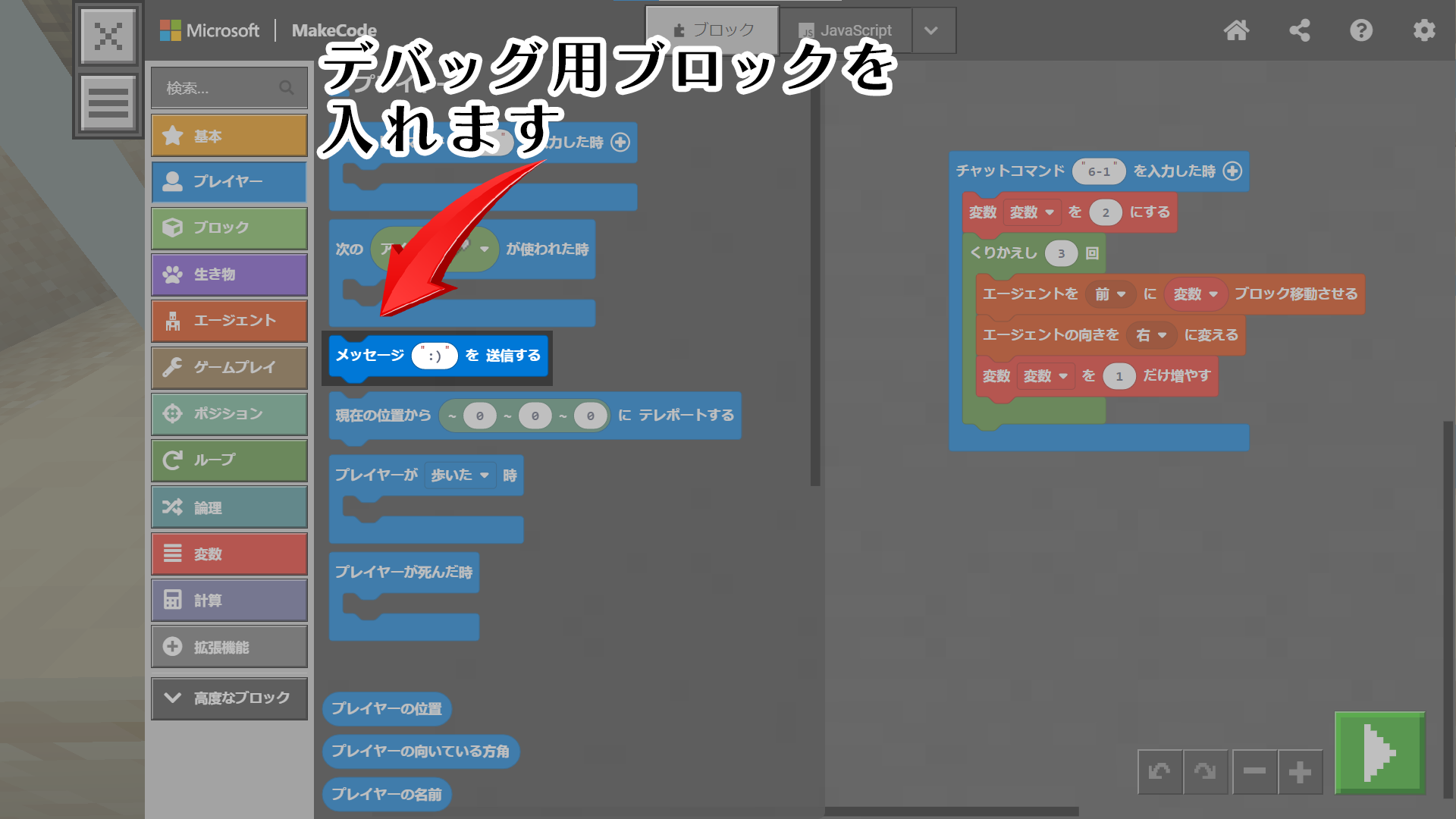This screenshot has width=1456, height=819.
Task: Open the 右 direction dropdown
Action: click(x=1151, y=335)
